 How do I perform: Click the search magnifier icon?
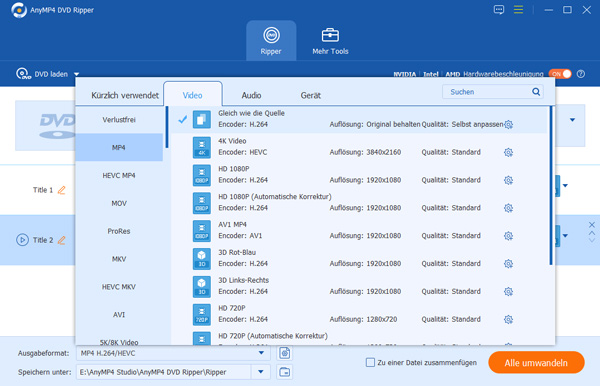(x=536, y=92)
